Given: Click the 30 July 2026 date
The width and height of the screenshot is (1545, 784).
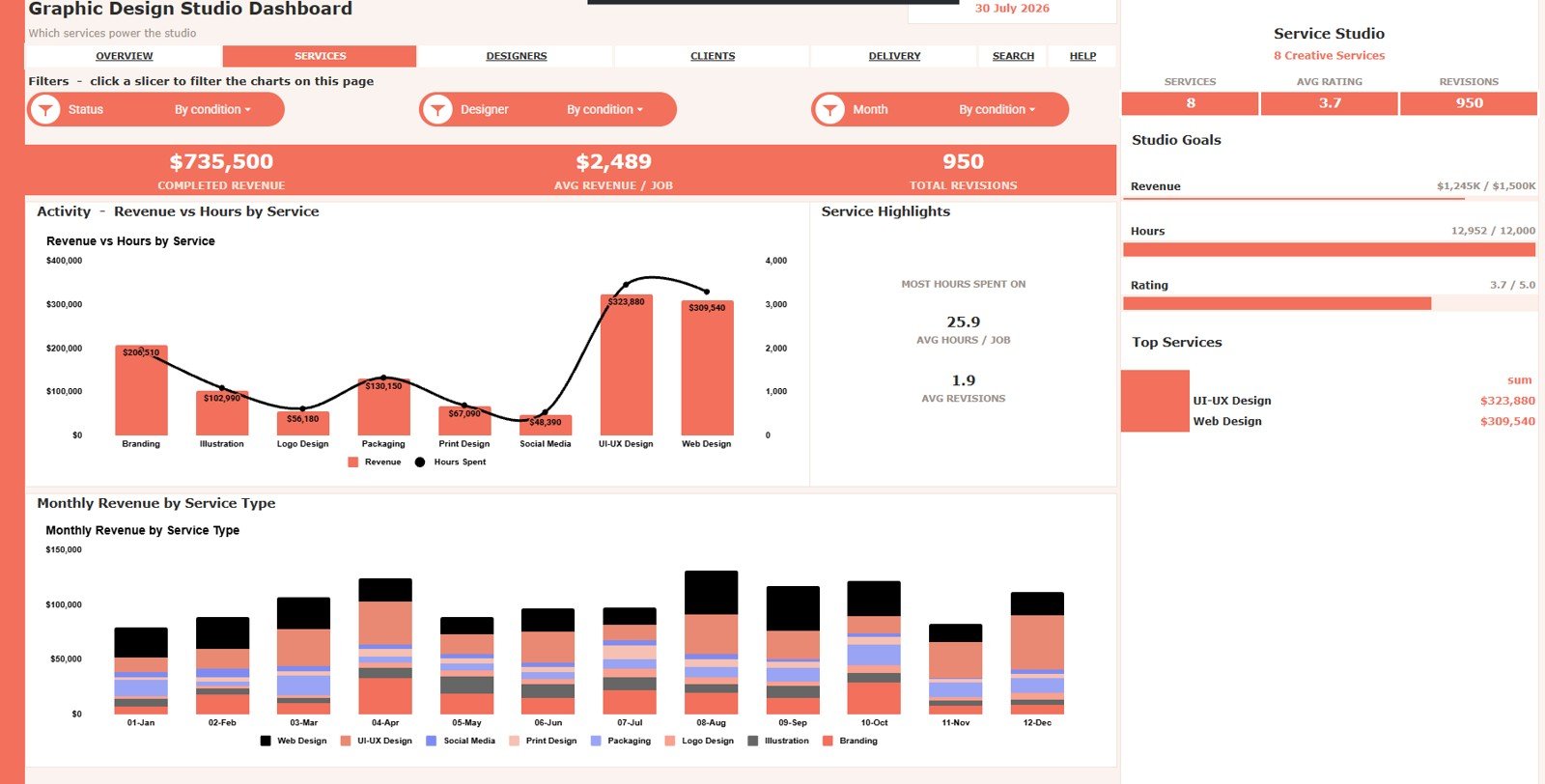Looking at the screenshot, I should (x=1012, y=8).
